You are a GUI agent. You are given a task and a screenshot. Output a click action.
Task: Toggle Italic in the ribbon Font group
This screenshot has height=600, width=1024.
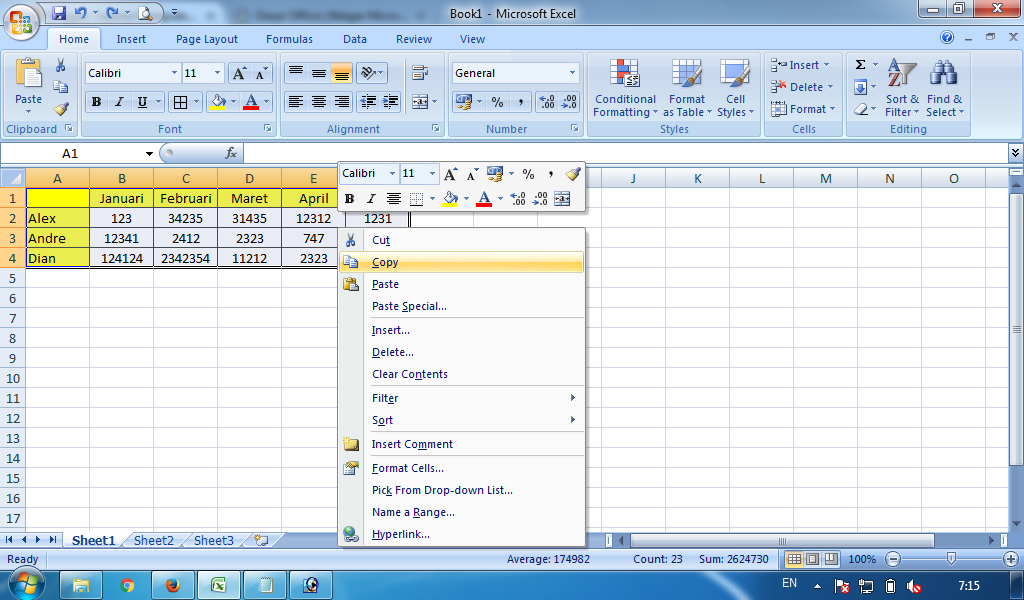(119, 102)
